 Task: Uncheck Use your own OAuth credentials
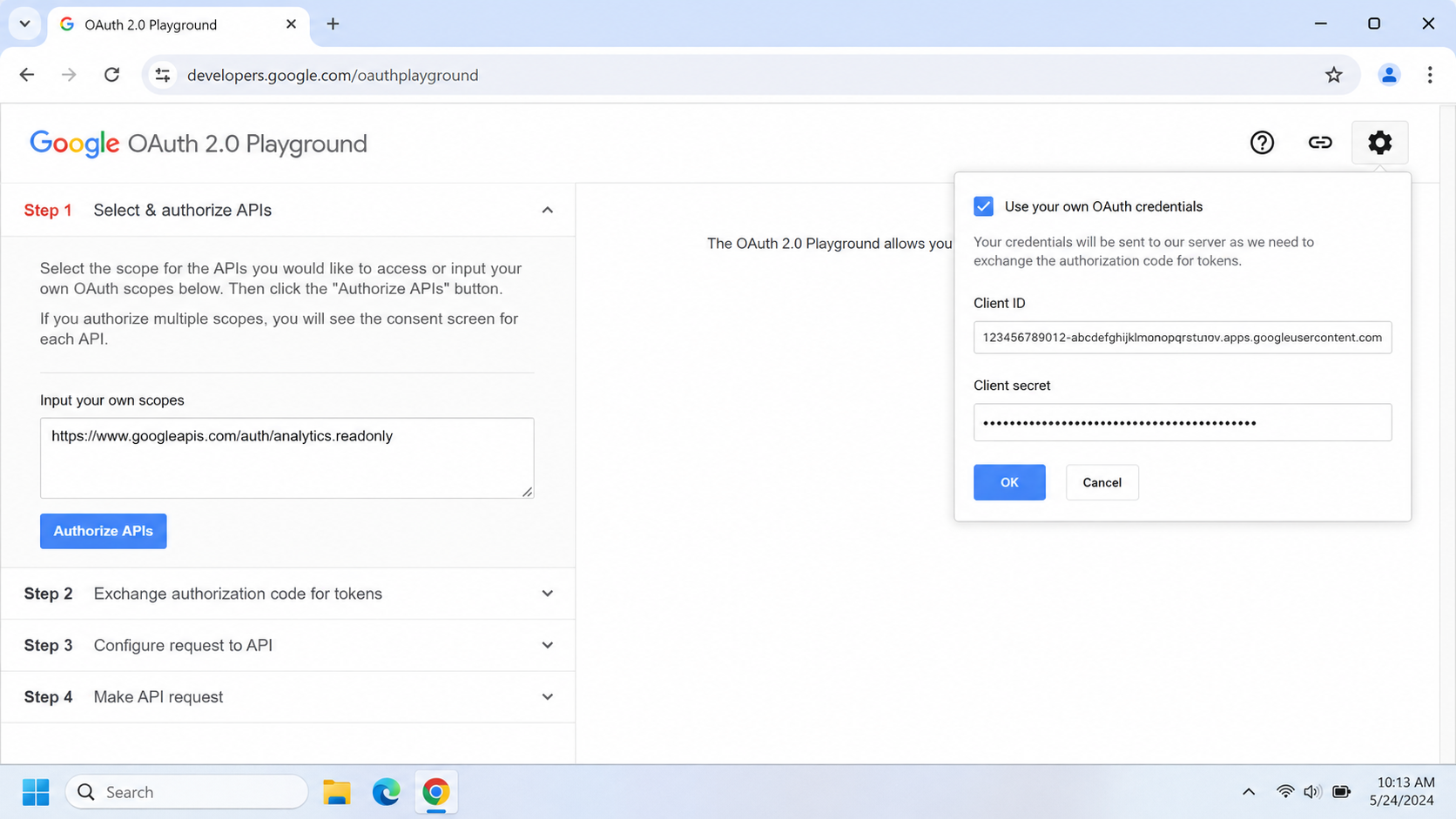(983, 206)
